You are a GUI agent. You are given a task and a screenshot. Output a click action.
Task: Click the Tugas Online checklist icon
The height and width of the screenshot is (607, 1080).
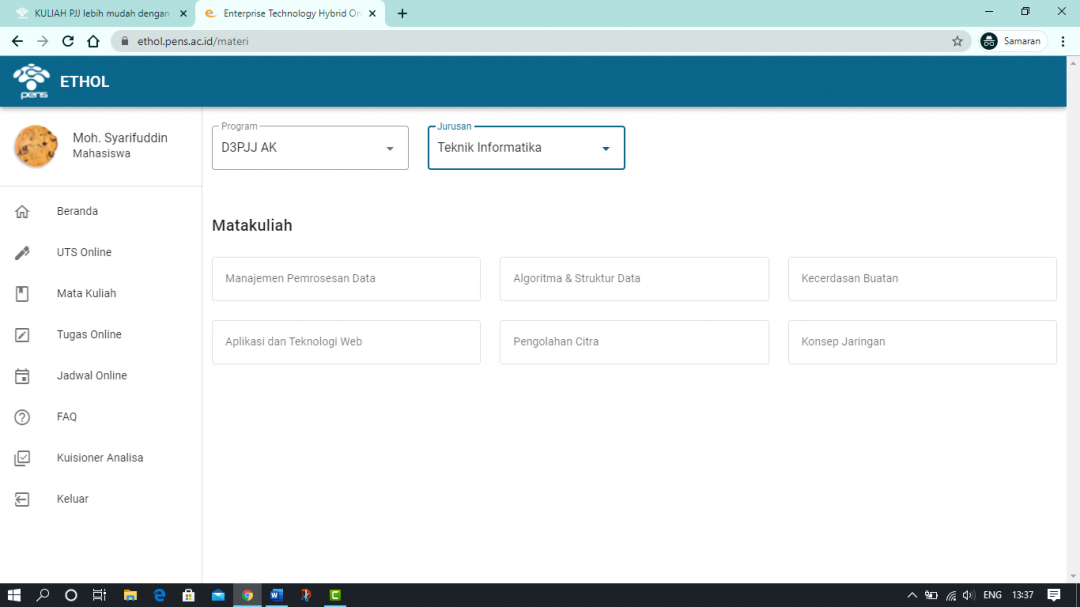(22, 334)
